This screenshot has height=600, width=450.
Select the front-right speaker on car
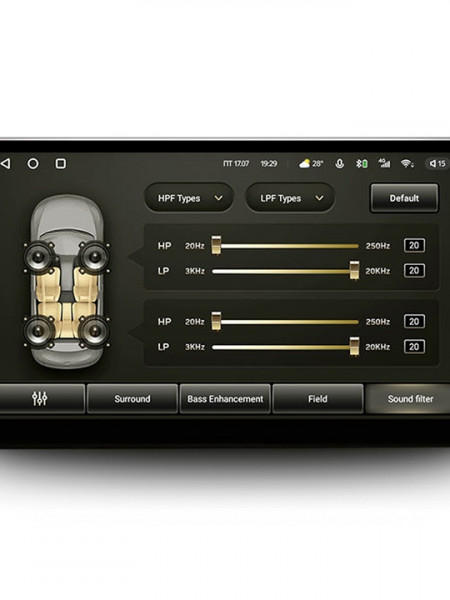click(94, 257)
